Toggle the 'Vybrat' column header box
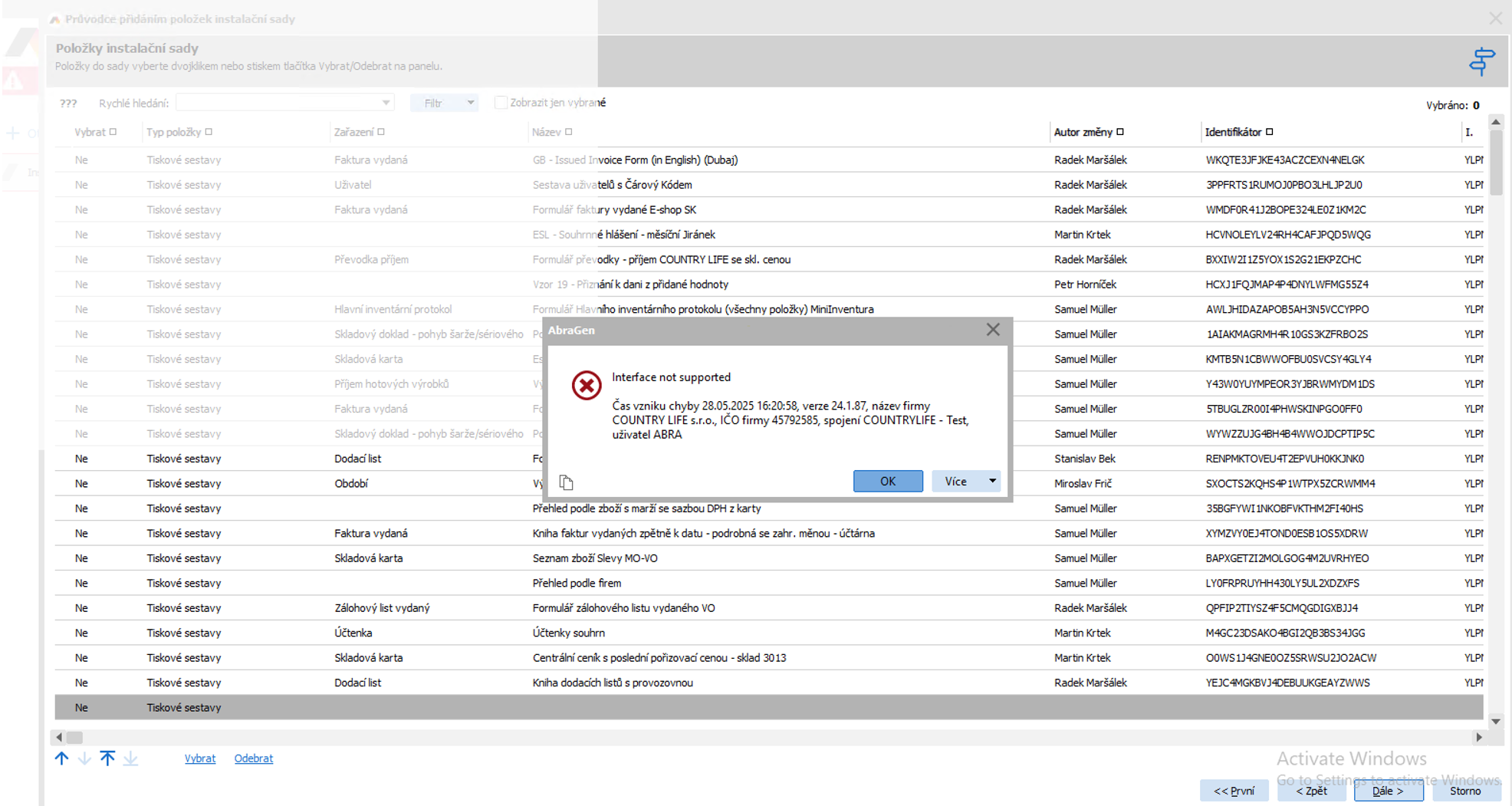Viewport: 1512px width, 806px height. point(113,132)
